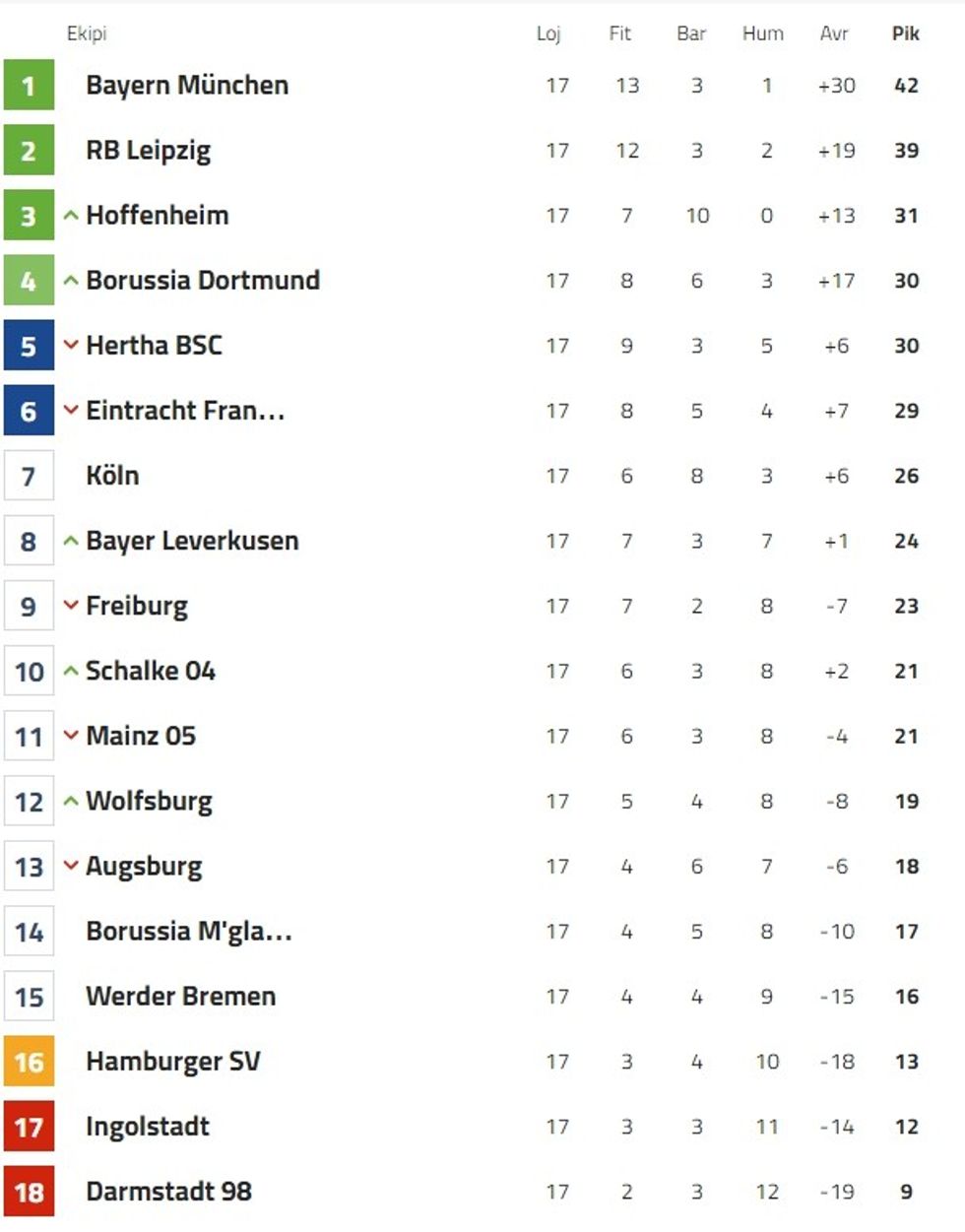Click the red position 17 badge for Ingolstadt

tap(29, 1127)
